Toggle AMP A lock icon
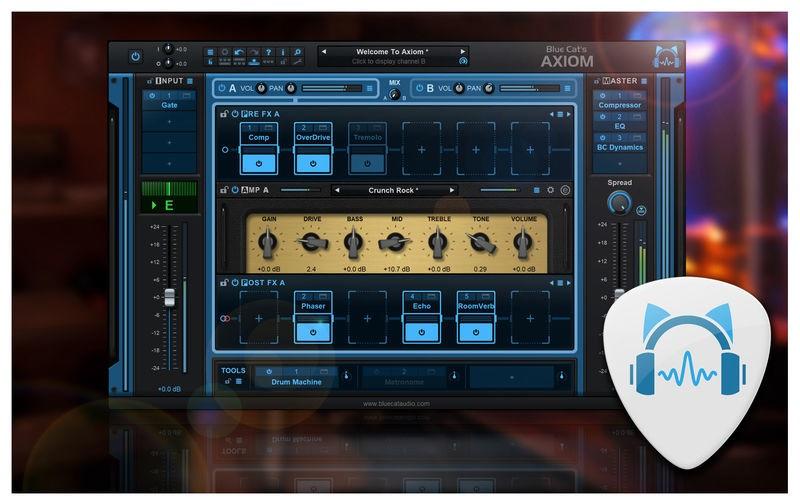The width and height of the screenshot is (800, 497). coord(223,190)
